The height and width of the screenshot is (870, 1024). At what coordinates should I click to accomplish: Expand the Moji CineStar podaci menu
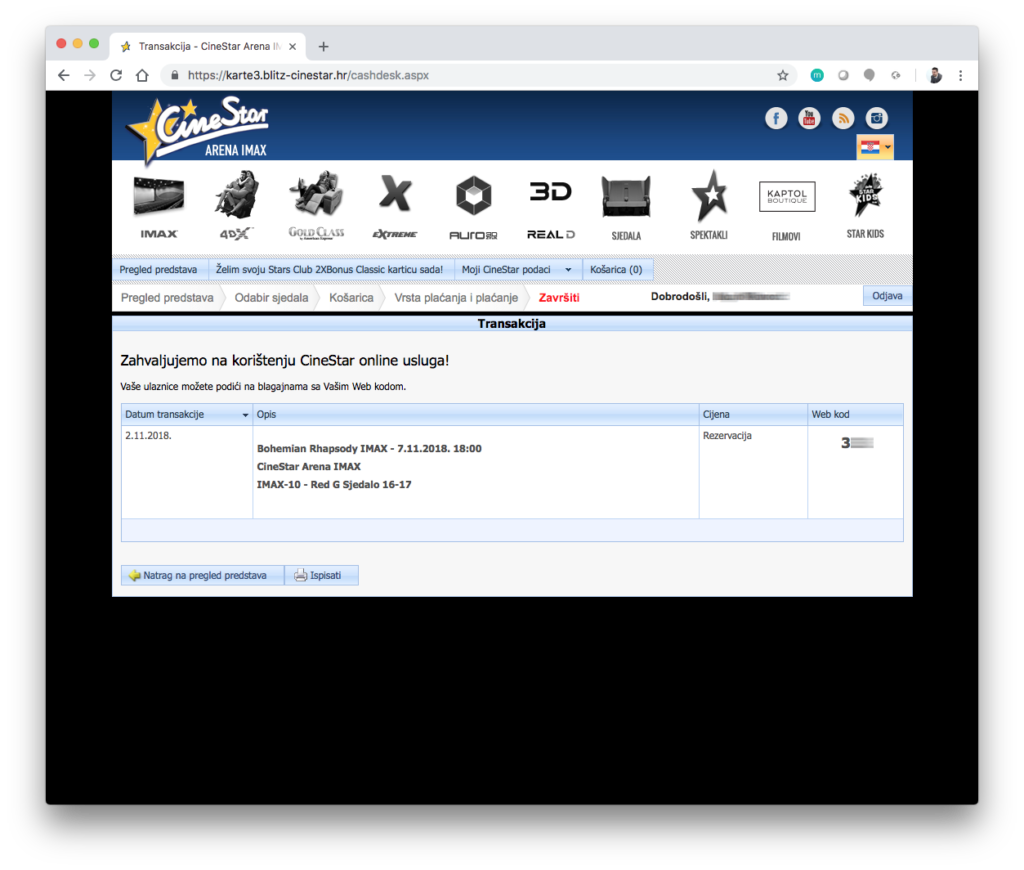pyautogui.click(x=517, y=269)
